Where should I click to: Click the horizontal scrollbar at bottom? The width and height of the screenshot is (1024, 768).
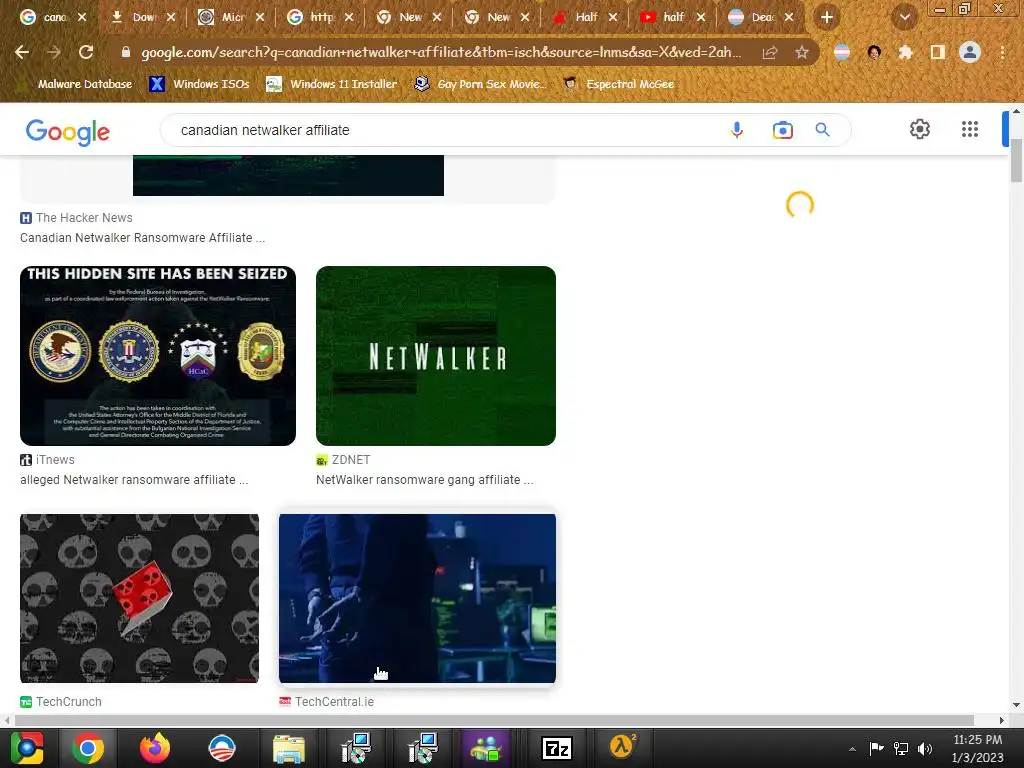coord(494,720)
